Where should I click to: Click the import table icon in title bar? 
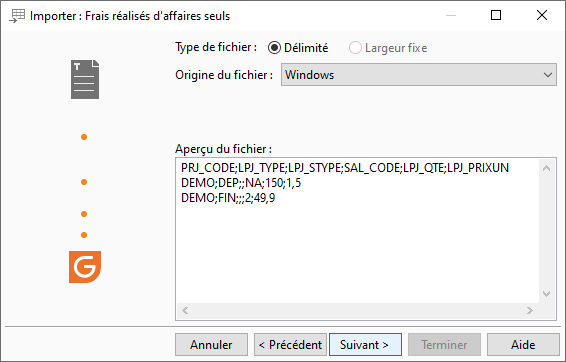pos(17,16)
